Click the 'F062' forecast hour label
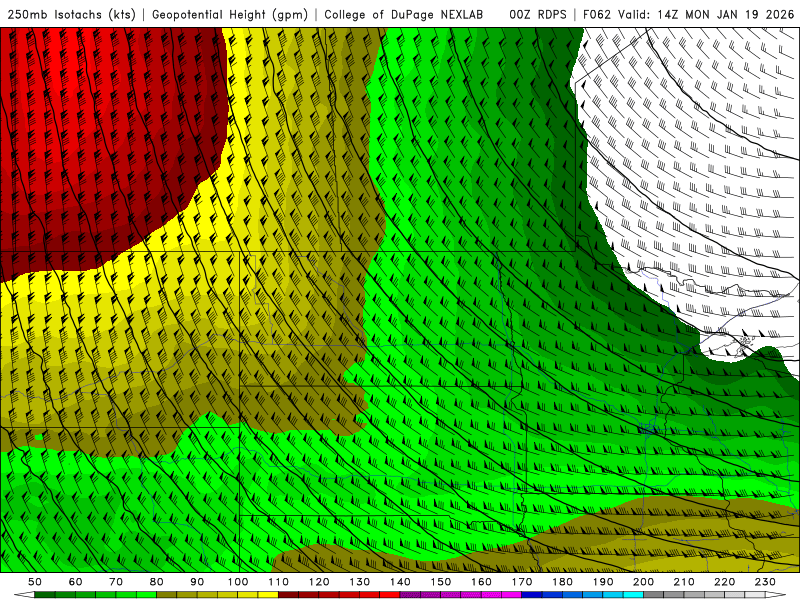 coord(597,15)
